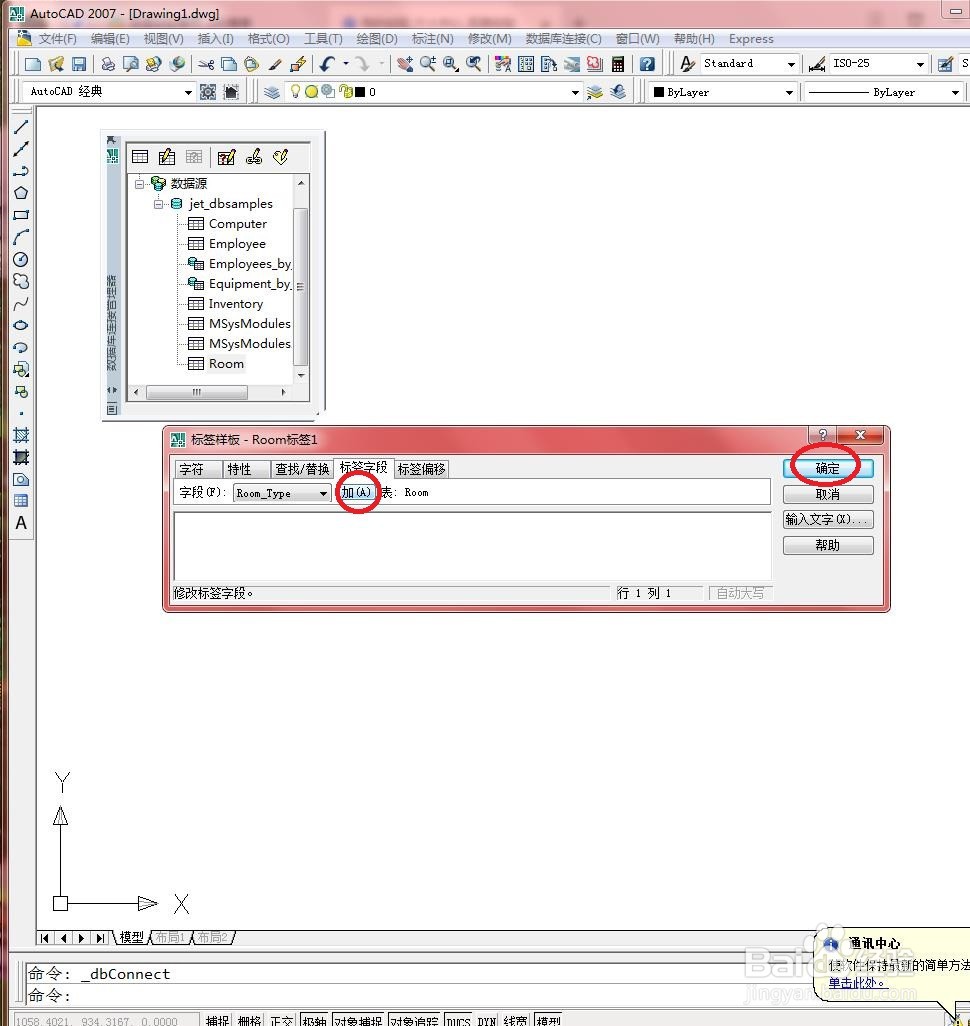Click the 取消 button in dialog

[x=827, y=494]
